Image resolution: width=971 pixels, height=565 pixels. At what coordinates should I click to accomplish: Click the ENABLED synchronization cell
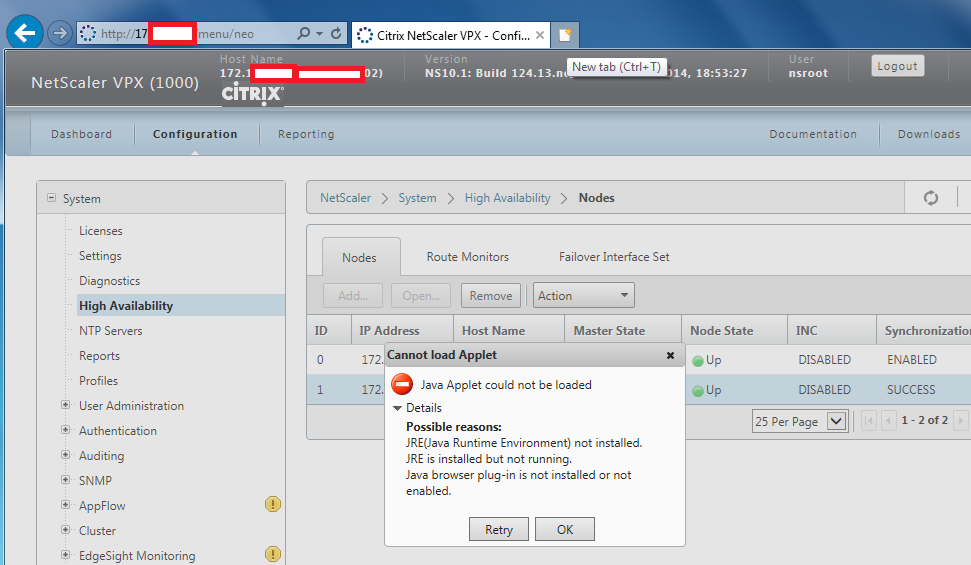tap(912, 359)
